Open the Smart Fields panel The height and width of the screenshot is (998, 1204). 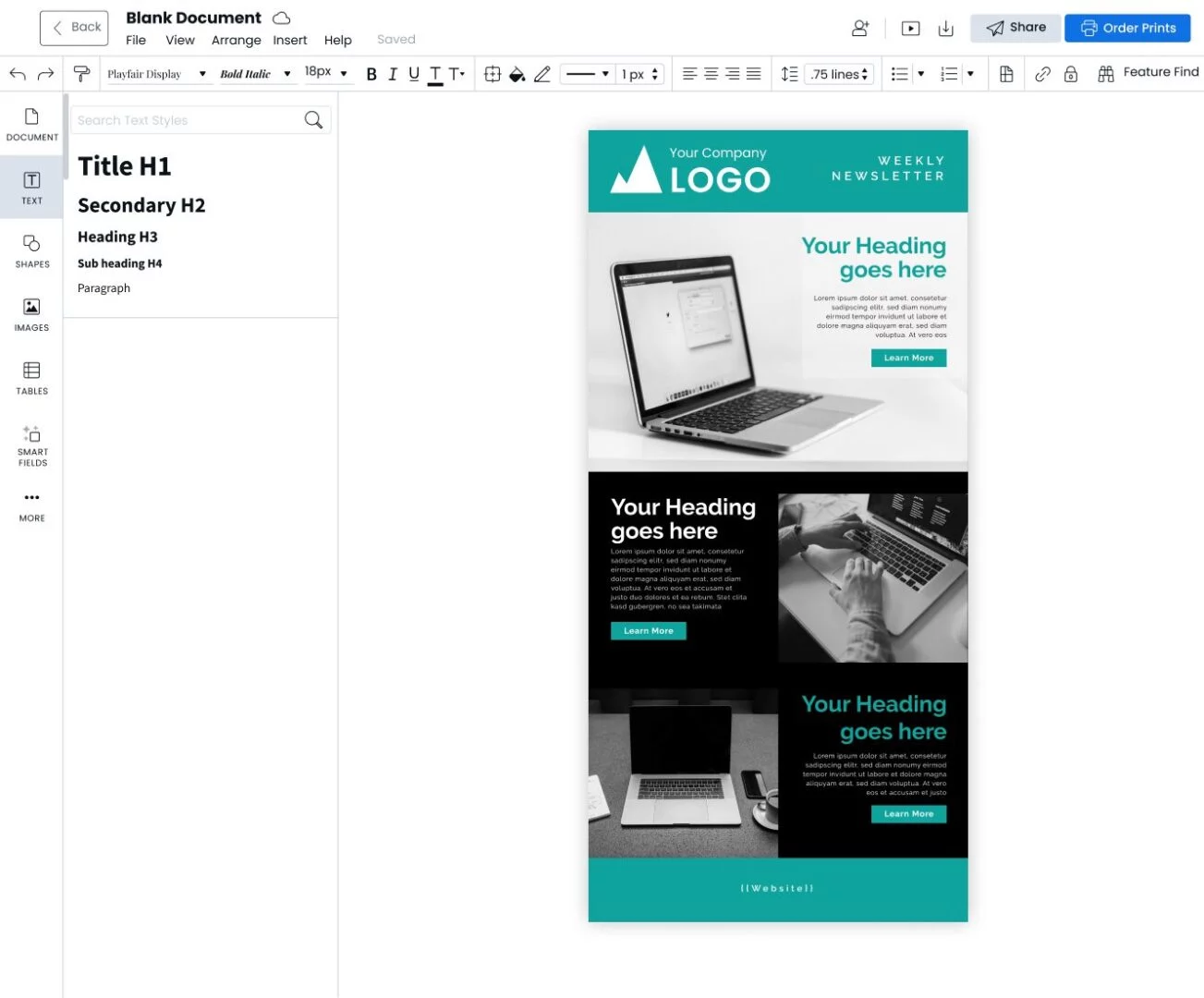31,444
